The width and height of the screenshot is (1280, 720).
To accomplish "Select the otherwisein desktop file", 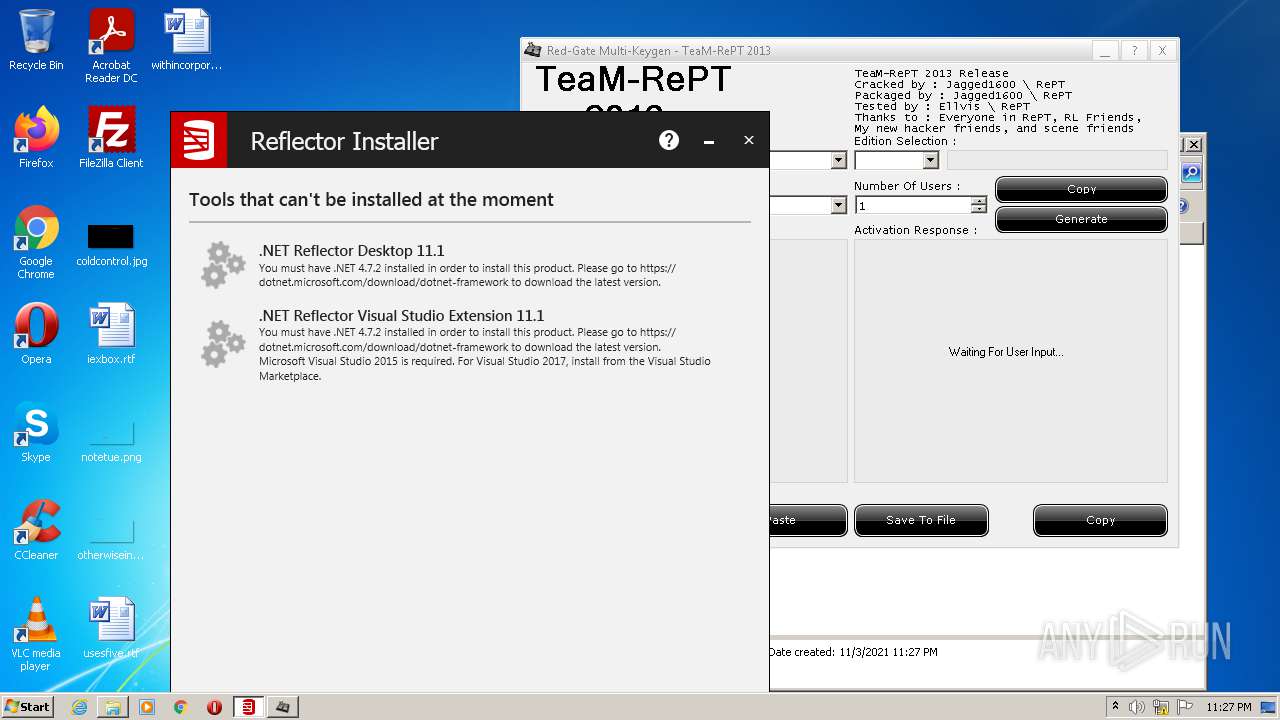I will (111, 538).
